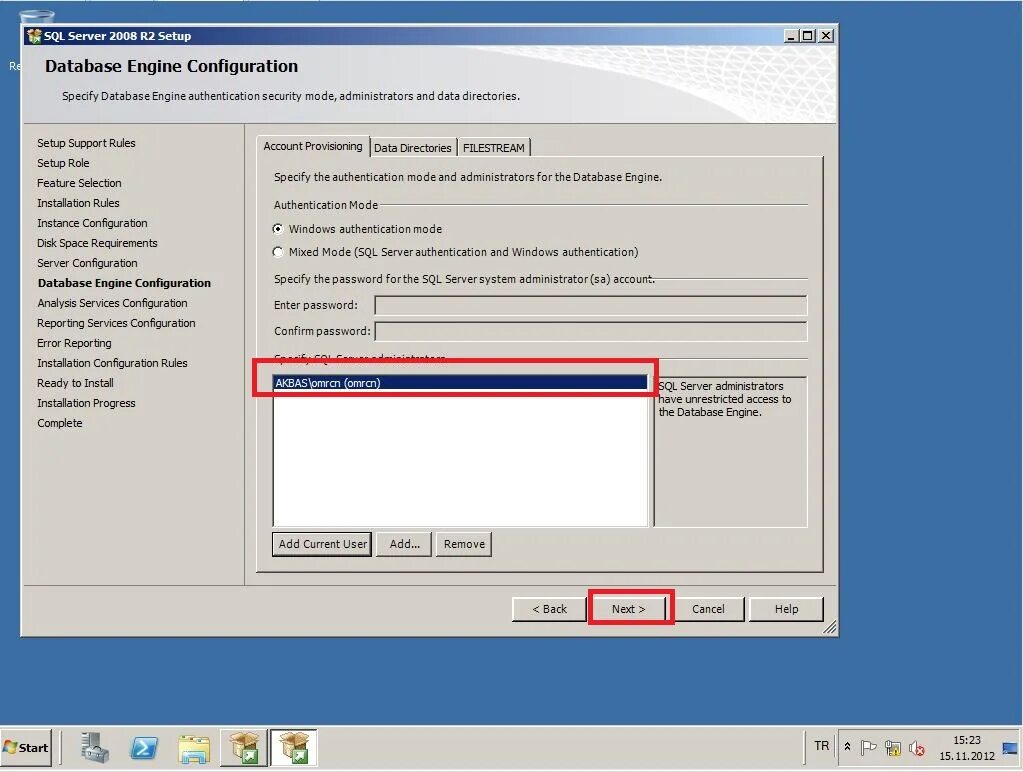Click Disk Space Requirements step
1023x772 pixels.
[97, 243]
